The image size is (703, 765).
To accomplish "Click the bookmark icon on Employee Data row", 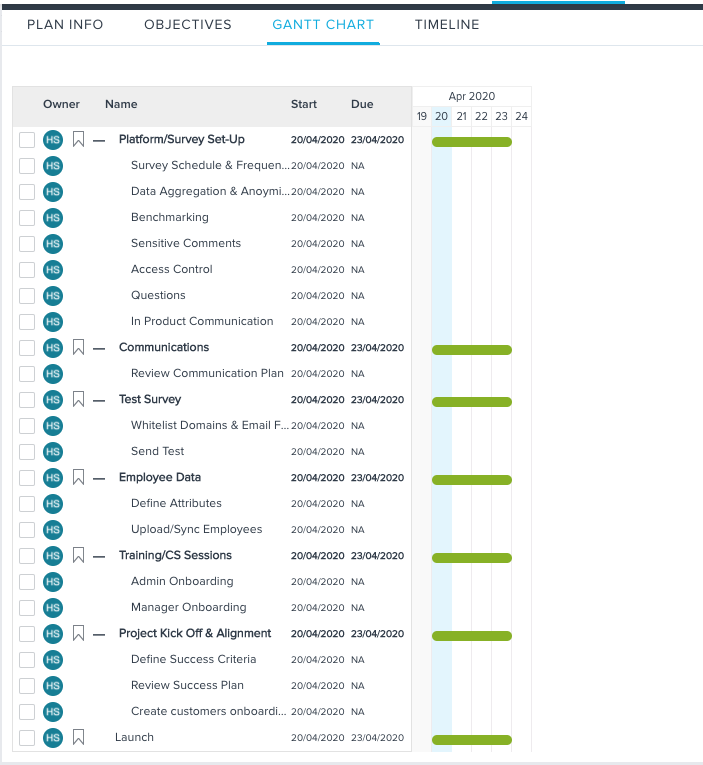I will point(78,478).
